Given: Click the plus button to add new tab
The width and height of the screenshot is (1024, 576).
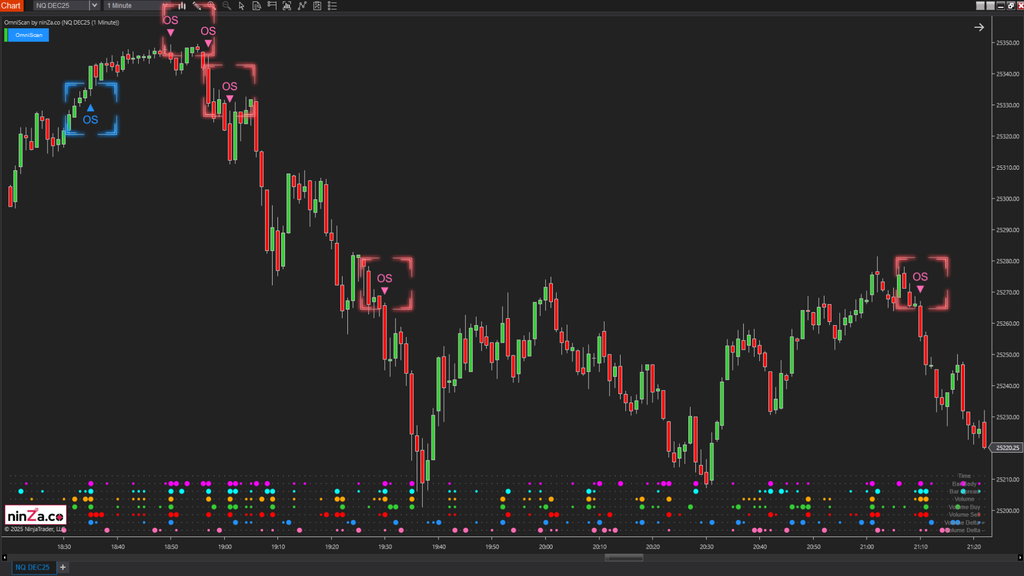Looking at the screenshot, I should coord(62,566).
